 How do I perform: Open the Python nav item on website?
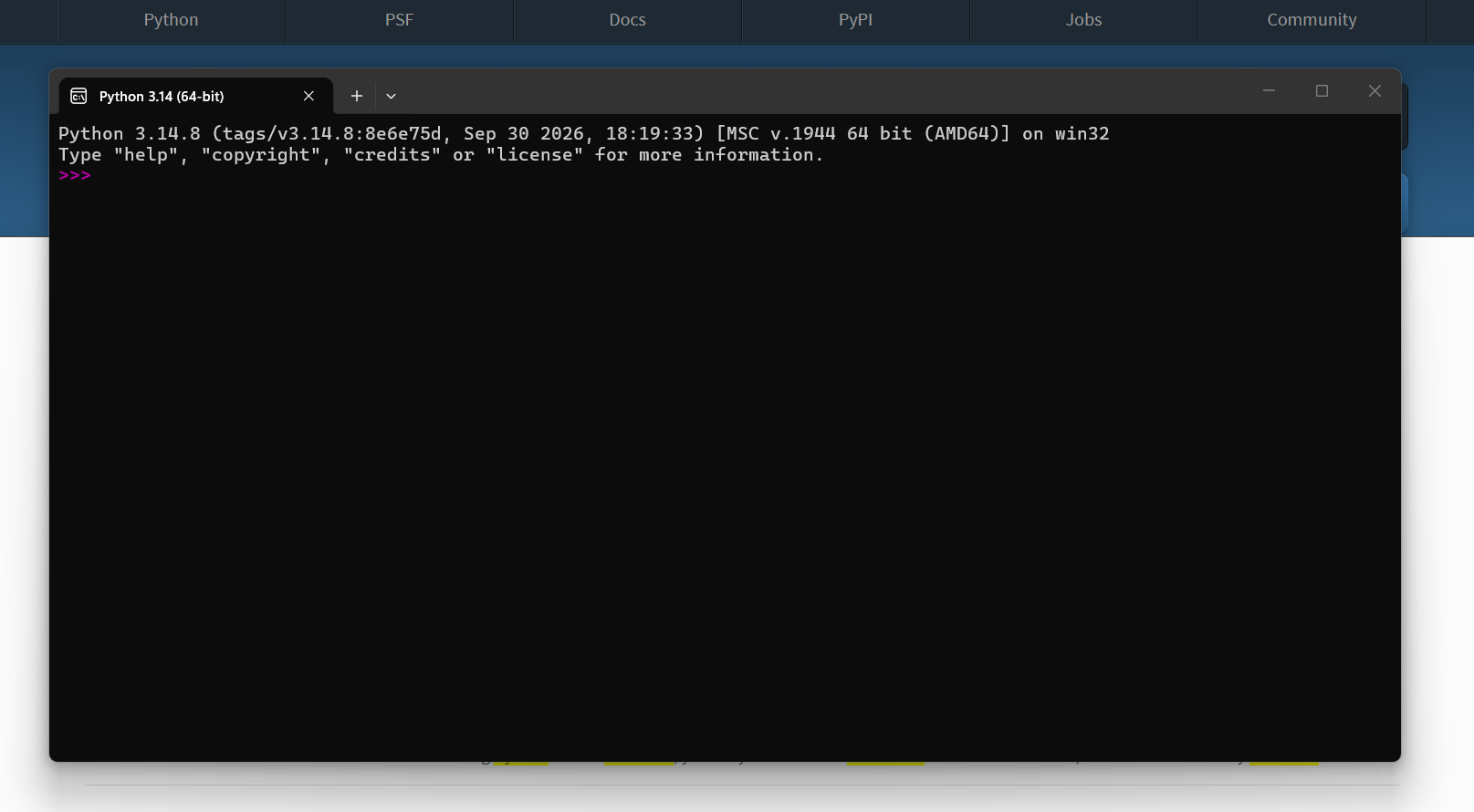pos(171,20)
